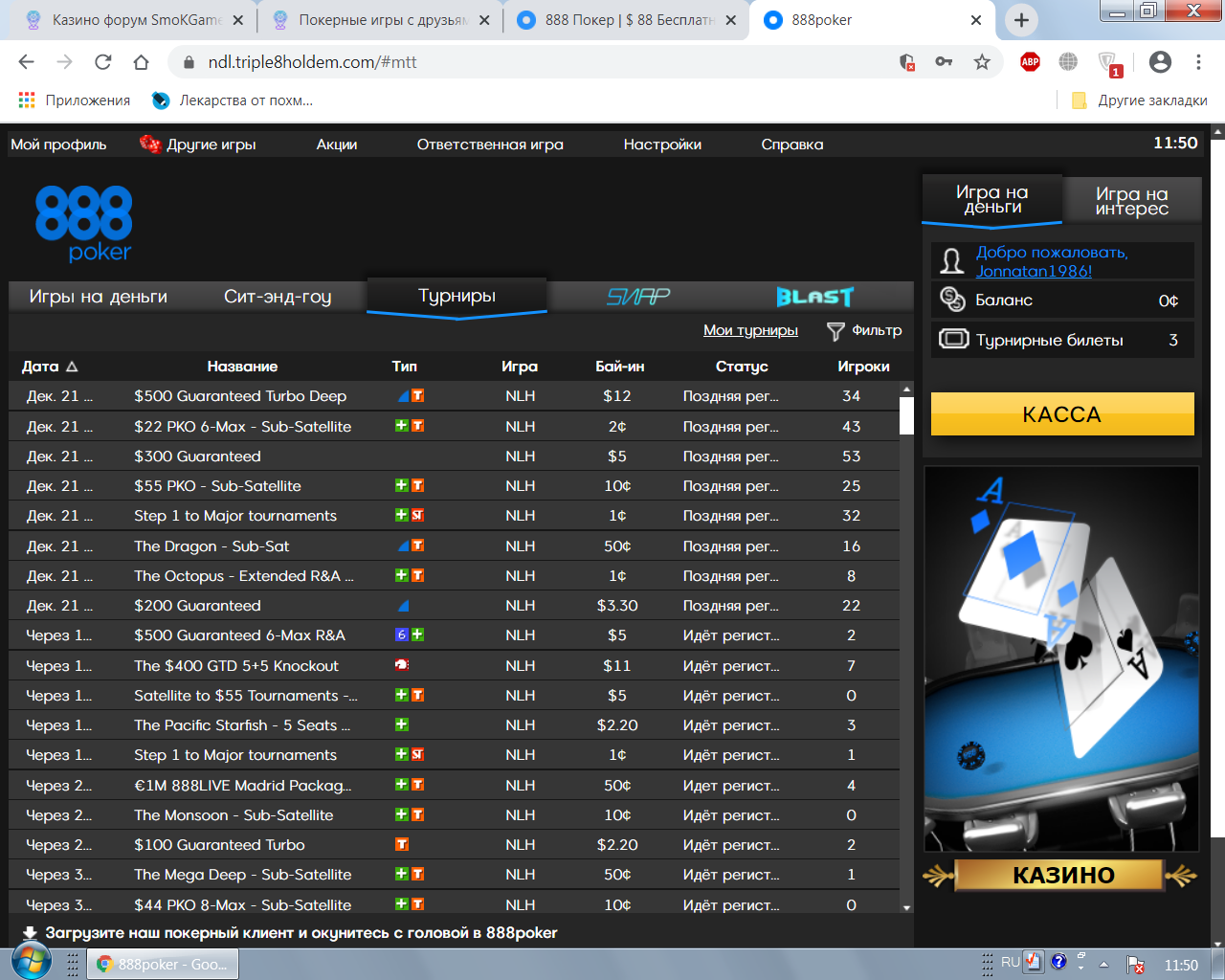Select the Игра на деньги mode tab

point(992,200)
